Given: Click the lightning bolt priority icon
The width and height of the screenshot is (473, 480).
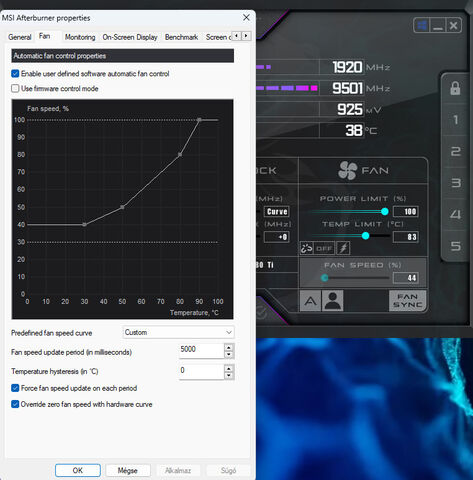Looking at the screenshot, I should pos(343,248).
